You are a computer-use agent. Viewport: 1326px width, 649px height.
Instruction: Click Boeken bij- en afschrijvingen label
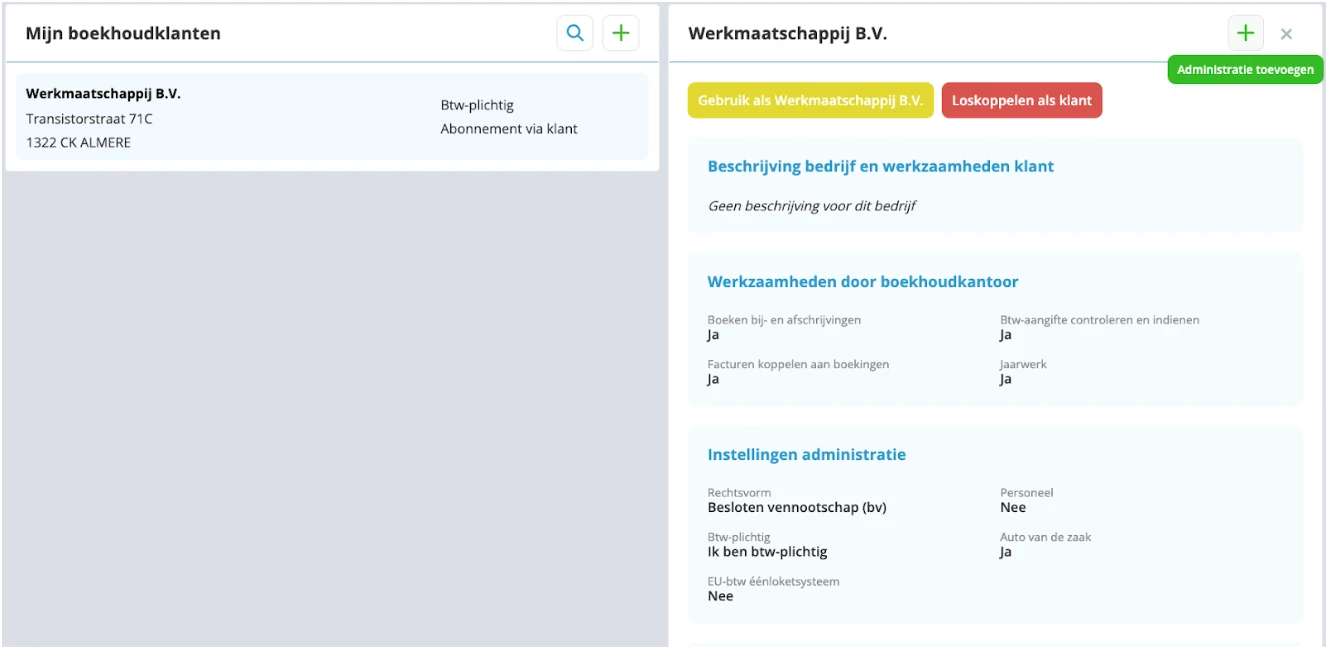(x=784, y=320)
